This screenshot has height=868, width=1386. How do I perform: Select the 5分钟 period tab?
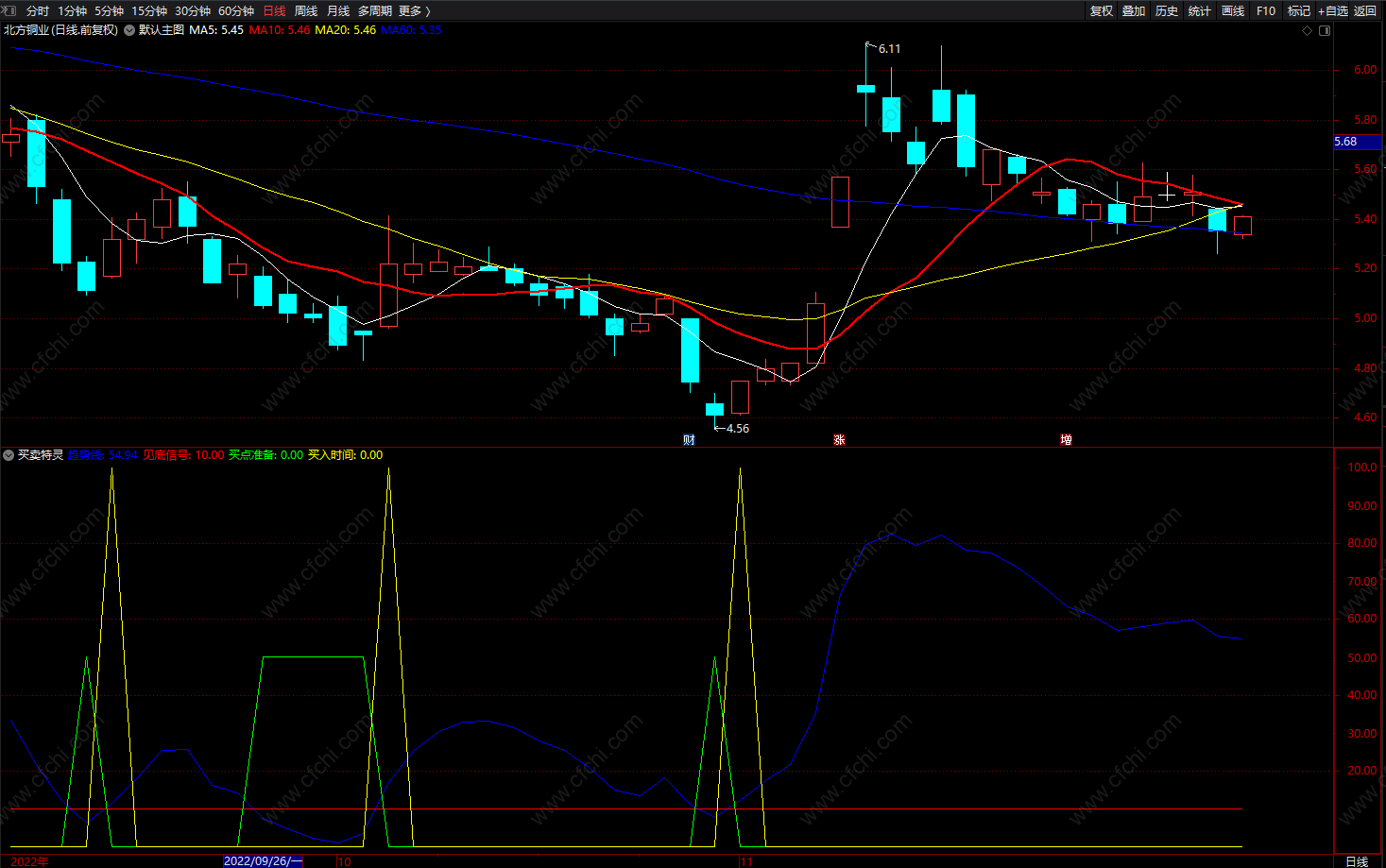pyautogui.click(x=109, y=10)
